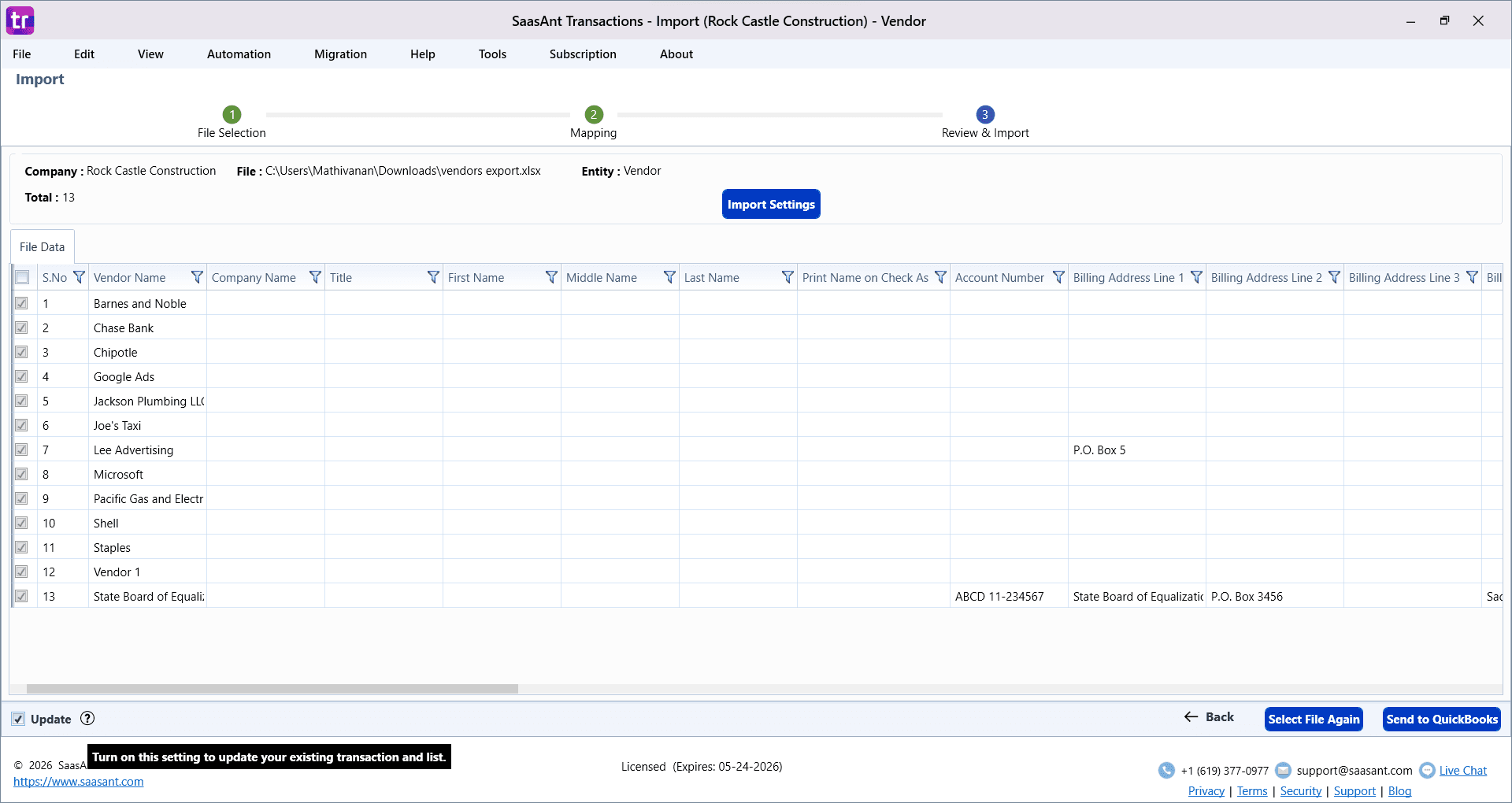Click the phone support icon
The height and width of the screenshot is (803, 1512).
pos(1166,770)
